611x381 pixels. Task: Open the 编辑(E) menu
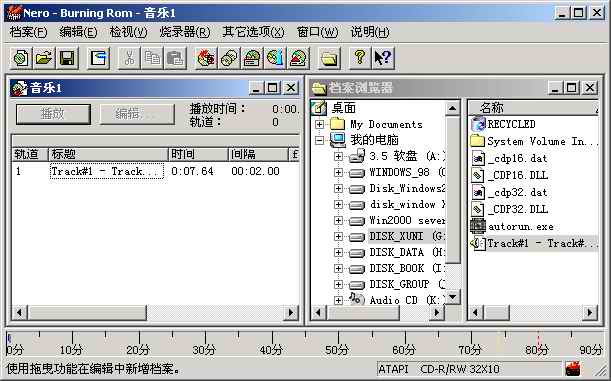tap(78, 32)
